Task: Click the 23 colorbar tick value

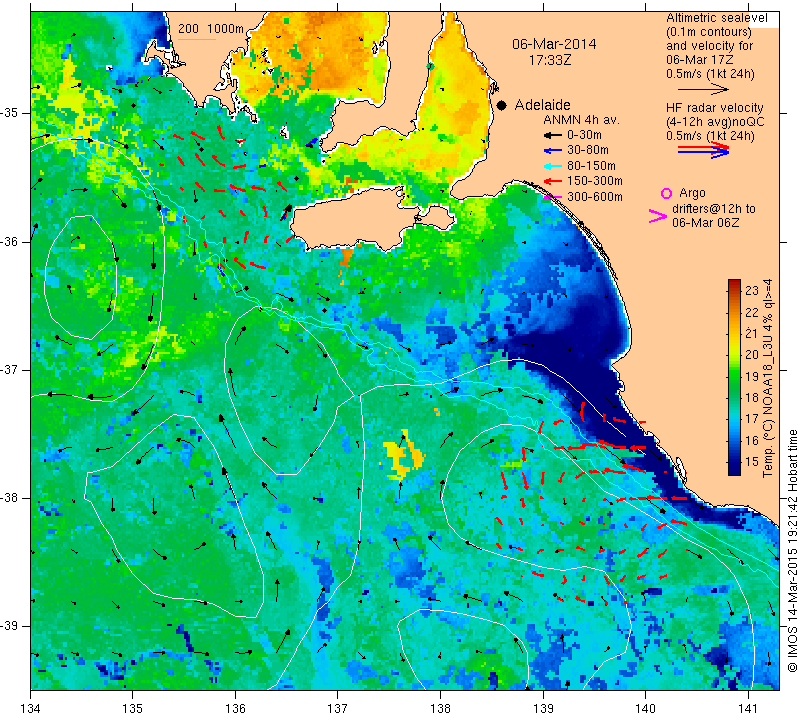Action: (x=752, y=291)
